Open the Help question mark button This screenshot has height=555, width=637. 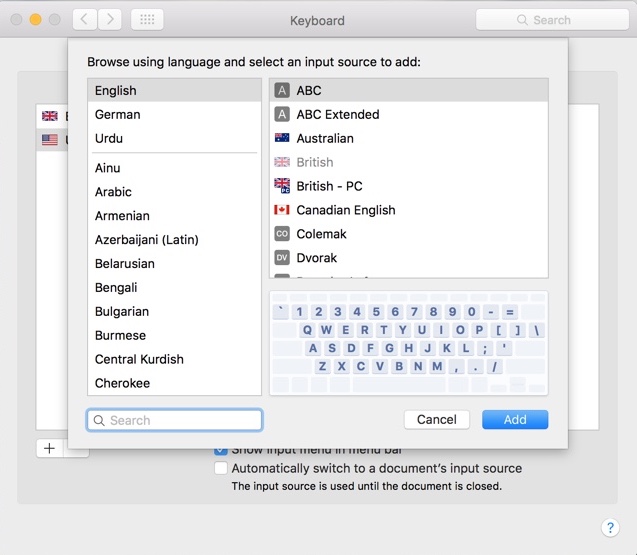[x=610, y=527]
